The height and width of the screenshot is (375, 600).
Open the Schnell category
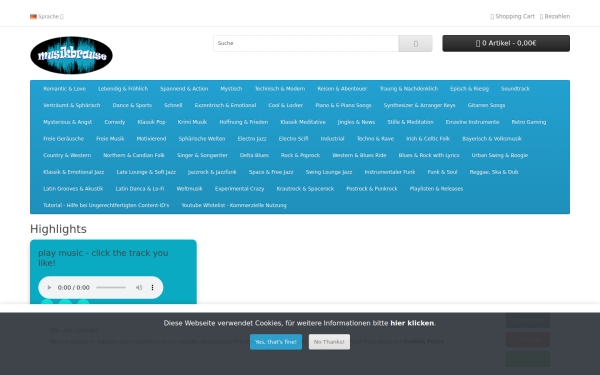pyautogui.click(x=173, y=105)
